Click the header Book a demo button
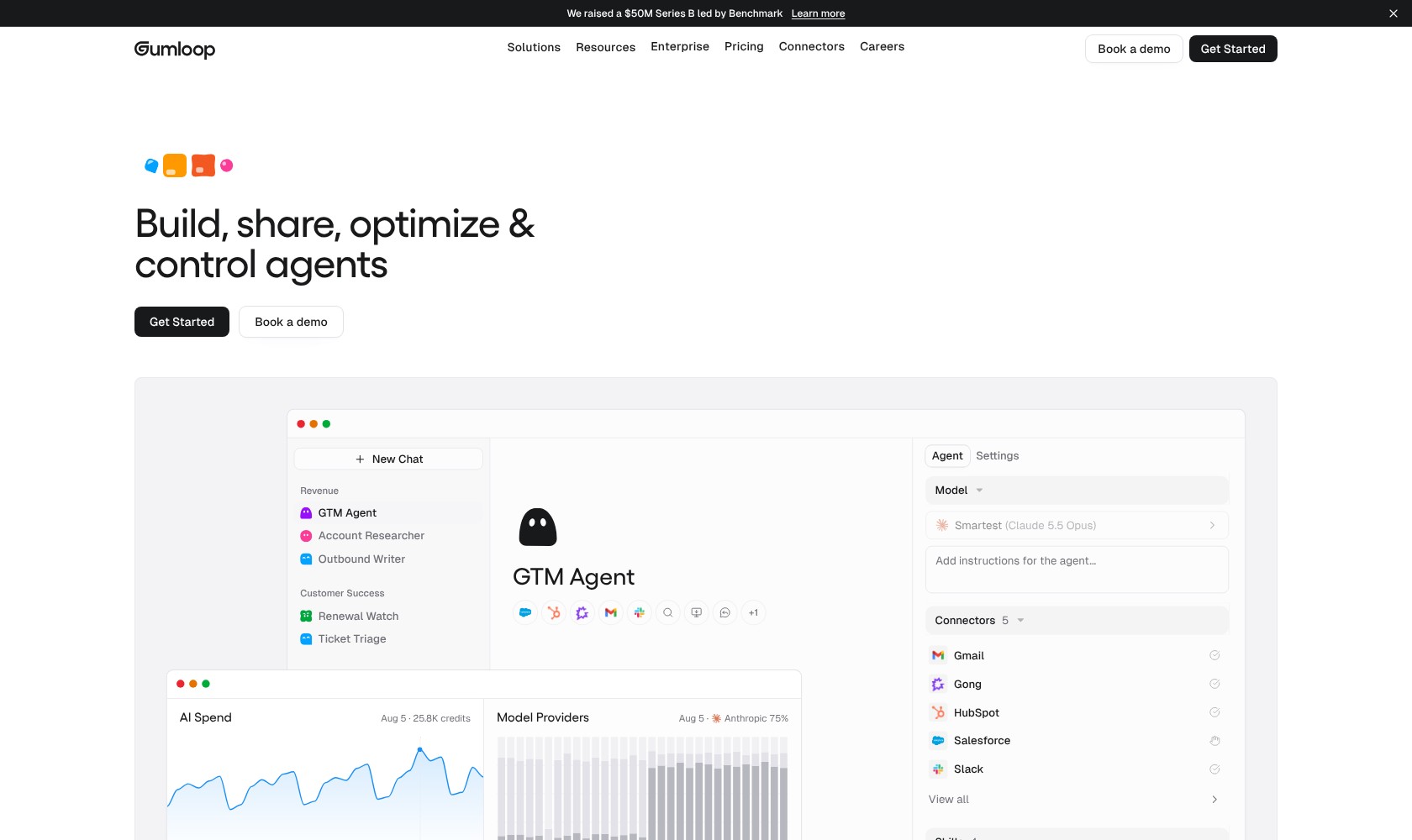This screenshot has height=840, width=1412. point(1134,49)
